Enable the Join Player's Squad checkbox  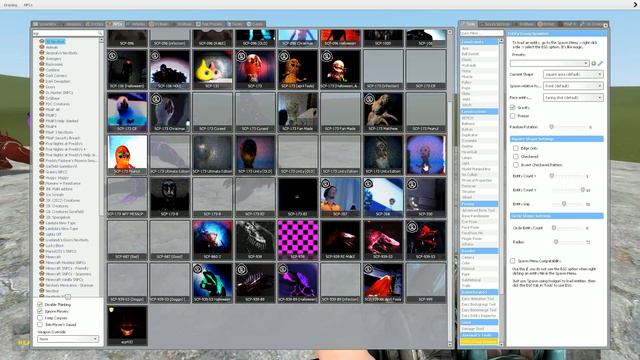[40, 324]
